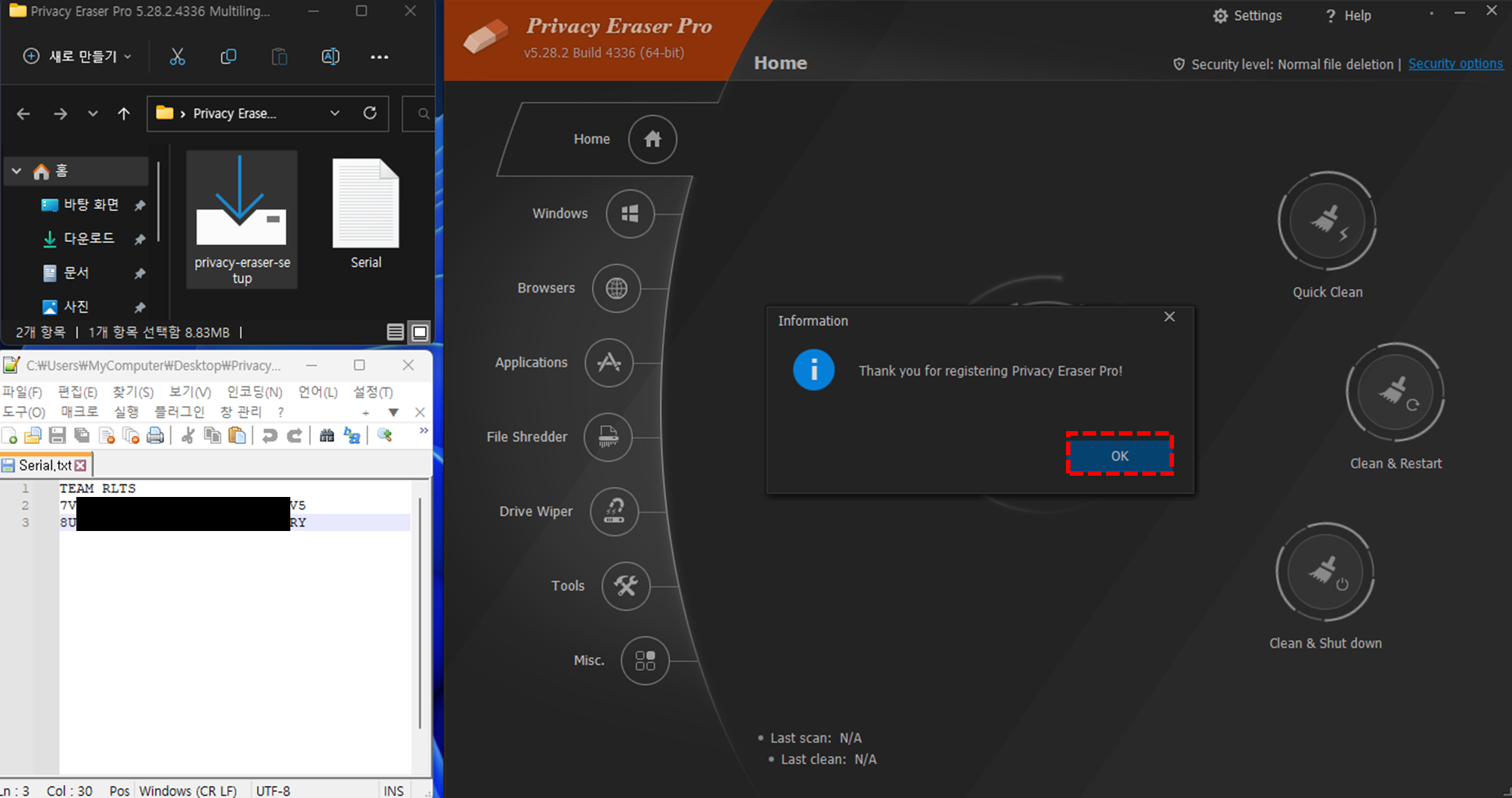Collapse the 홈 tree node in Explorer

point(17,171)
